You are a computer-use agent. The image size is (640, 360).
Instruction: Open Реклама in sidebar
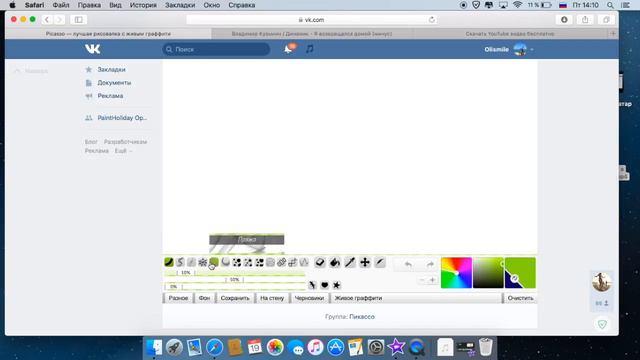pyautogui.click(x=110, y=96)
